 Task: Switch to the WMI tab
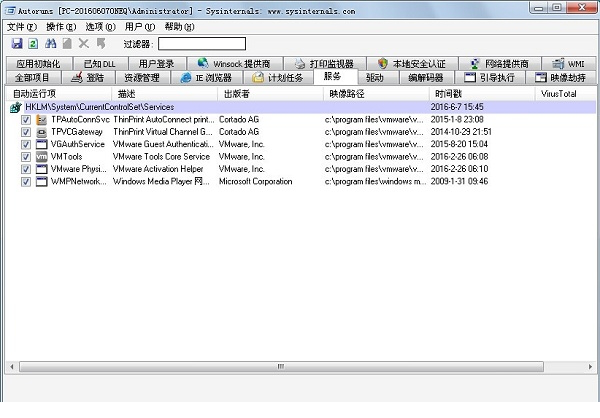pyautogui.click(x=569, y=64)
